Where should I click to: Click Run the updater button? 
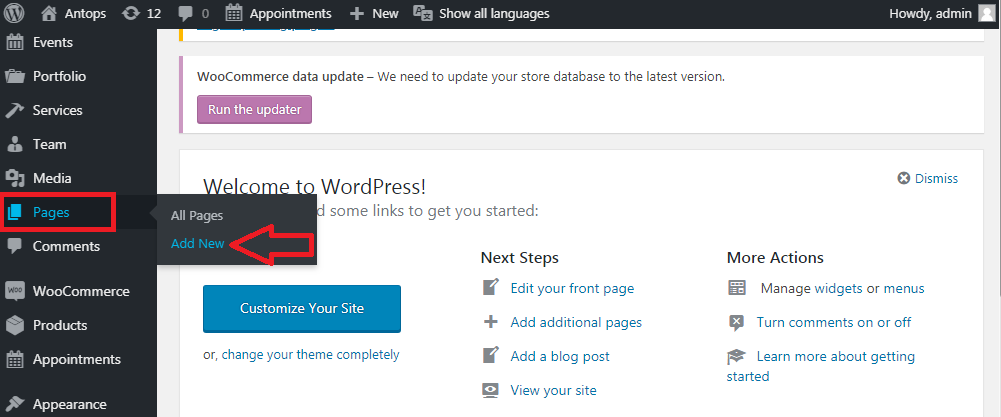tap(254, 109)
